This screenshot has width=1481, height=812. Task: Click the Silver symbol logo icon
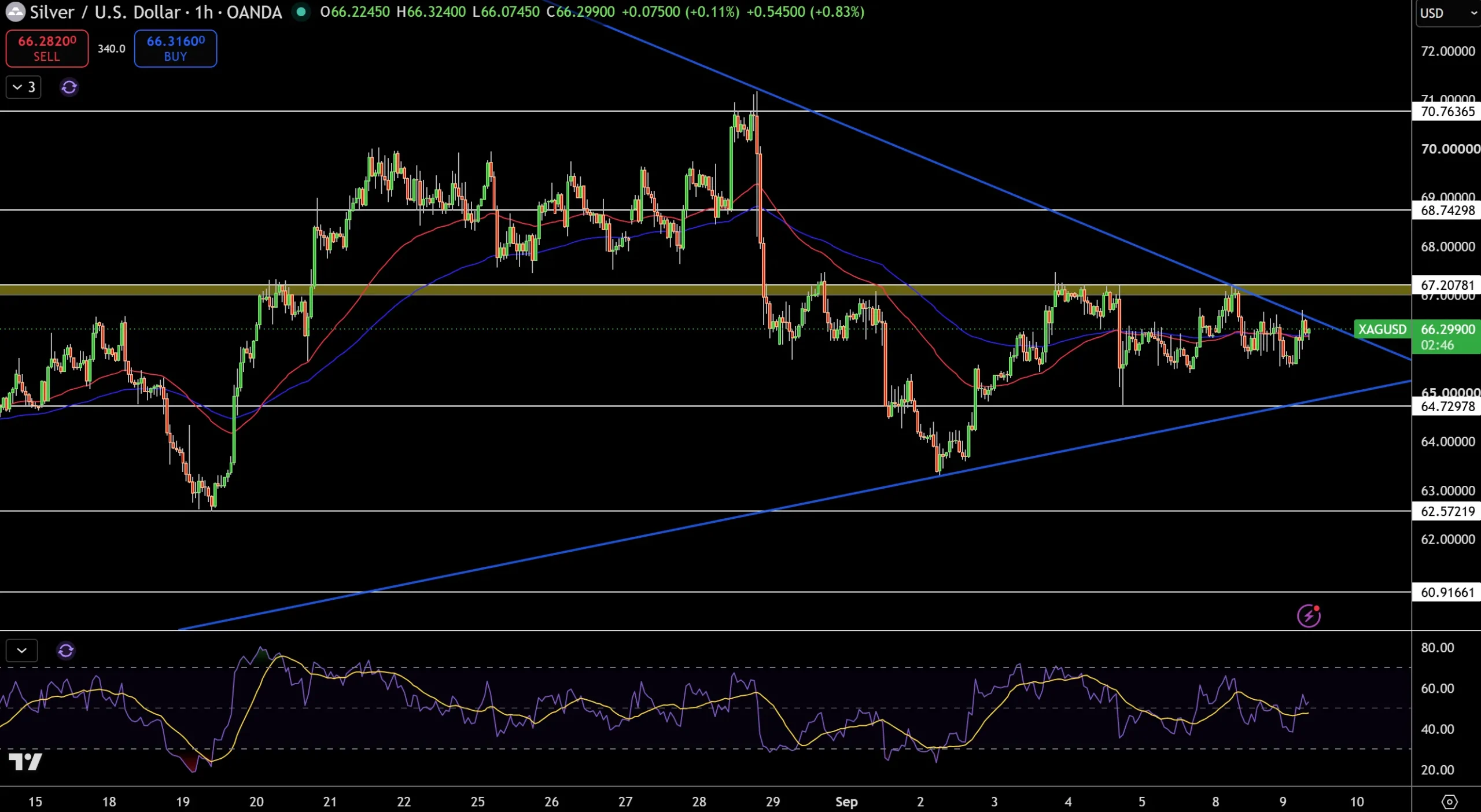14,12
